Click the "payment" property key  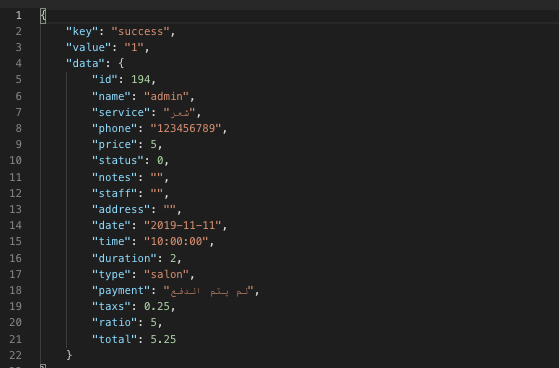click(121, 290)
